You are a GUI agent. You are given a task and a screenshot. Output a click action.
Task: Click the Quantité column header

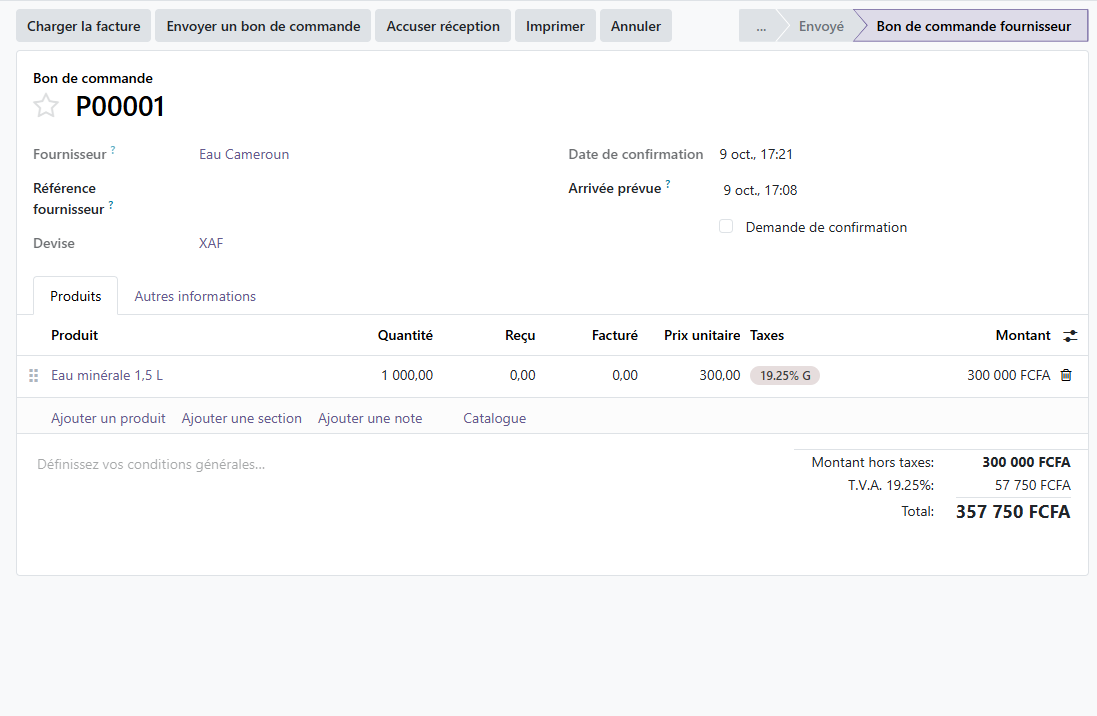[405, 335]
